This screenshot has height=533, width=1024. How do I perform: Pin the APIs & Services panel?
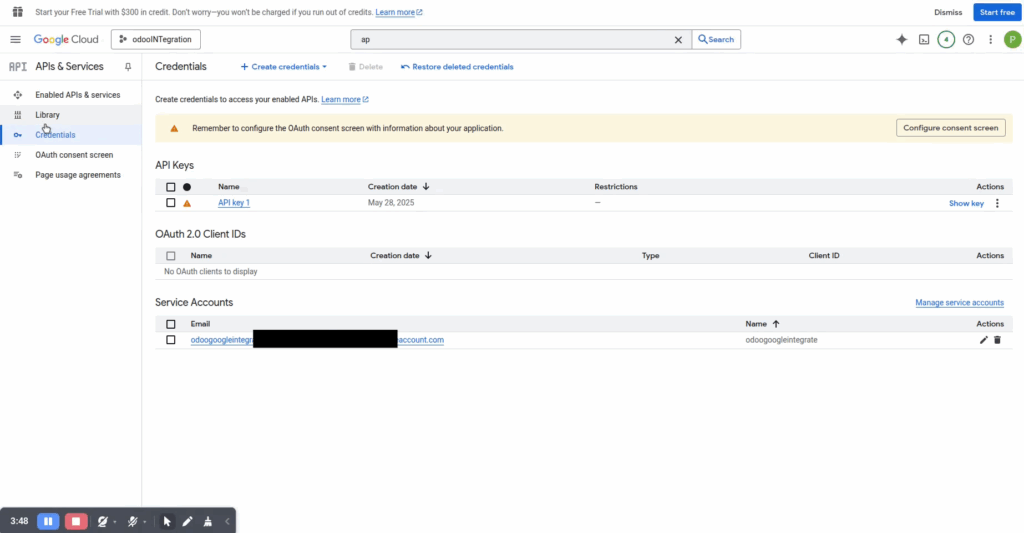coord(128,67)
